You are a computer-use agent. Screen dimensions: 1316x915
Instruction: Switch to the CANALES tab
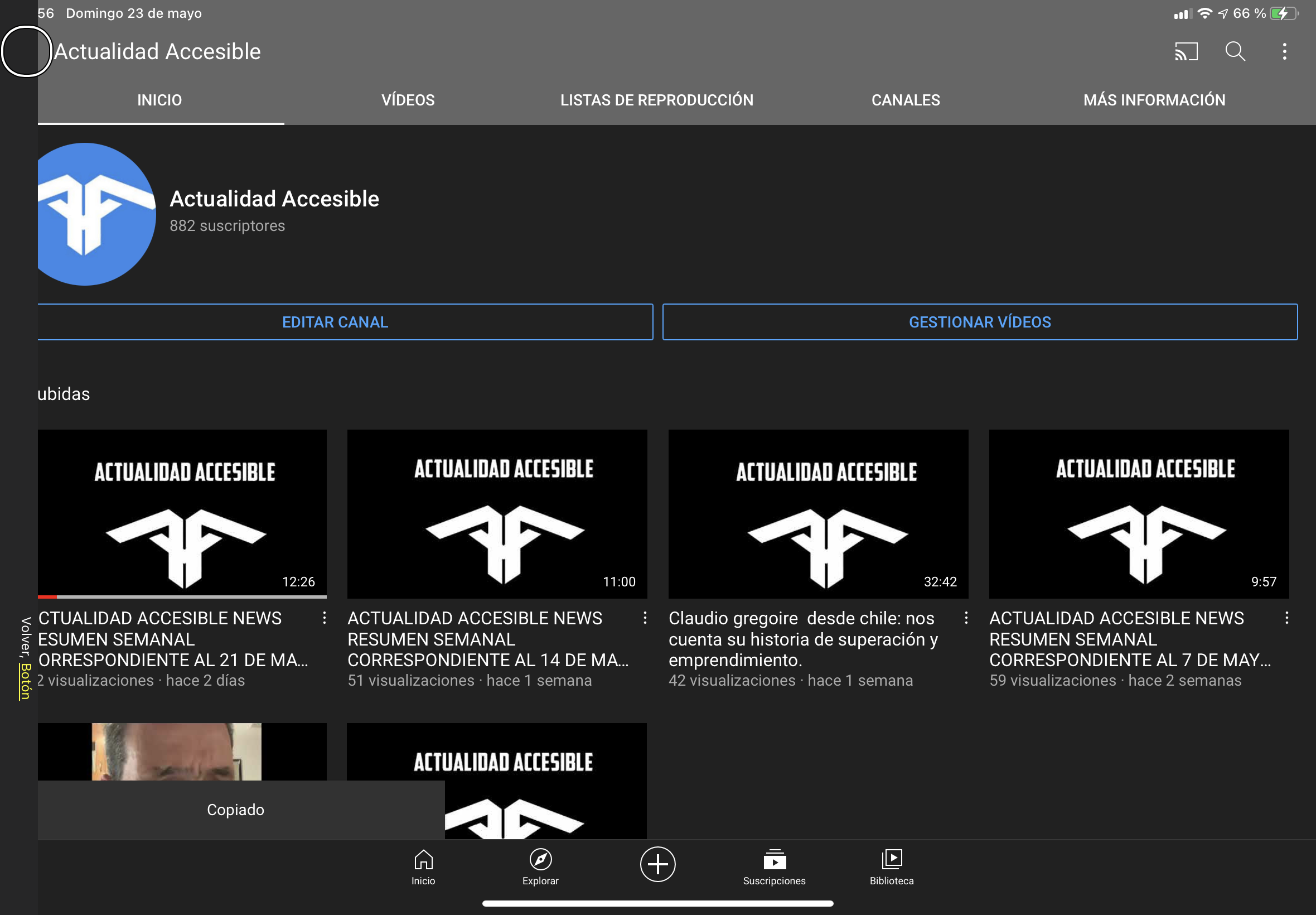(x=906, y=100)
